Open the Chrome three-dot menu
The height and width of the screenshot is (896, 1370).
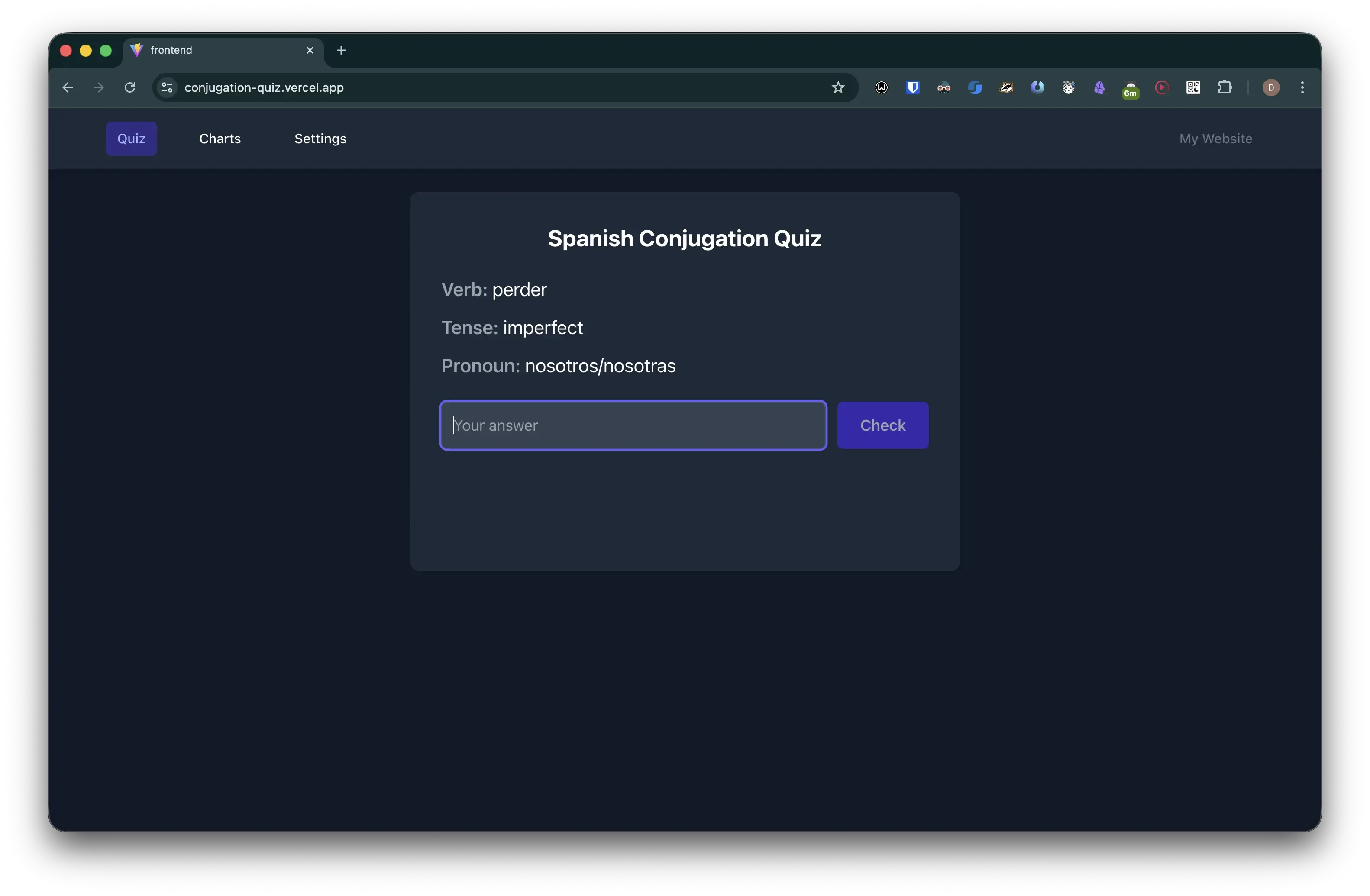pos(1302,87)
